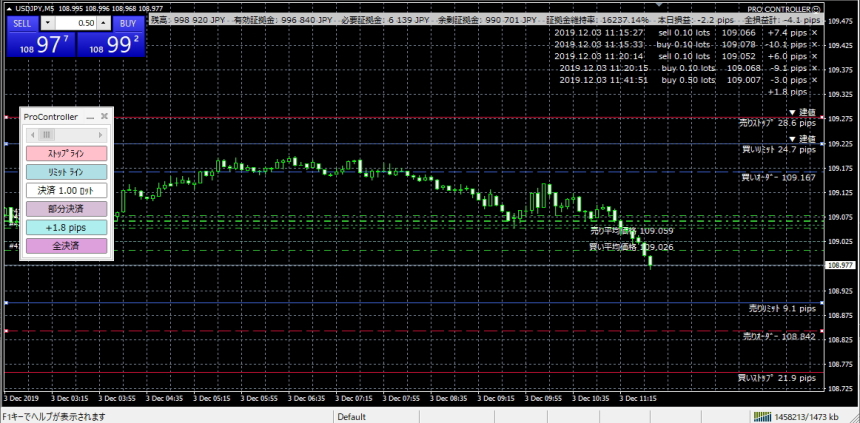The height and width of the screenshot is (423, 860).
Task: Click the BUY one-click trading button
Action: (x=128, y=24)
